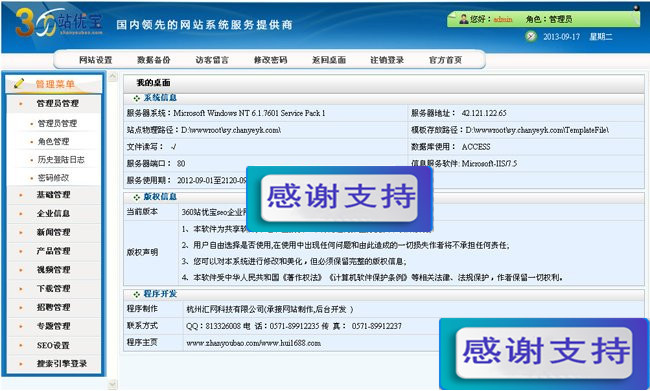The width and height of the screenshot is (650, 391).
Task: Expand the 视频管理 menu group
Action: pos(54,270)
